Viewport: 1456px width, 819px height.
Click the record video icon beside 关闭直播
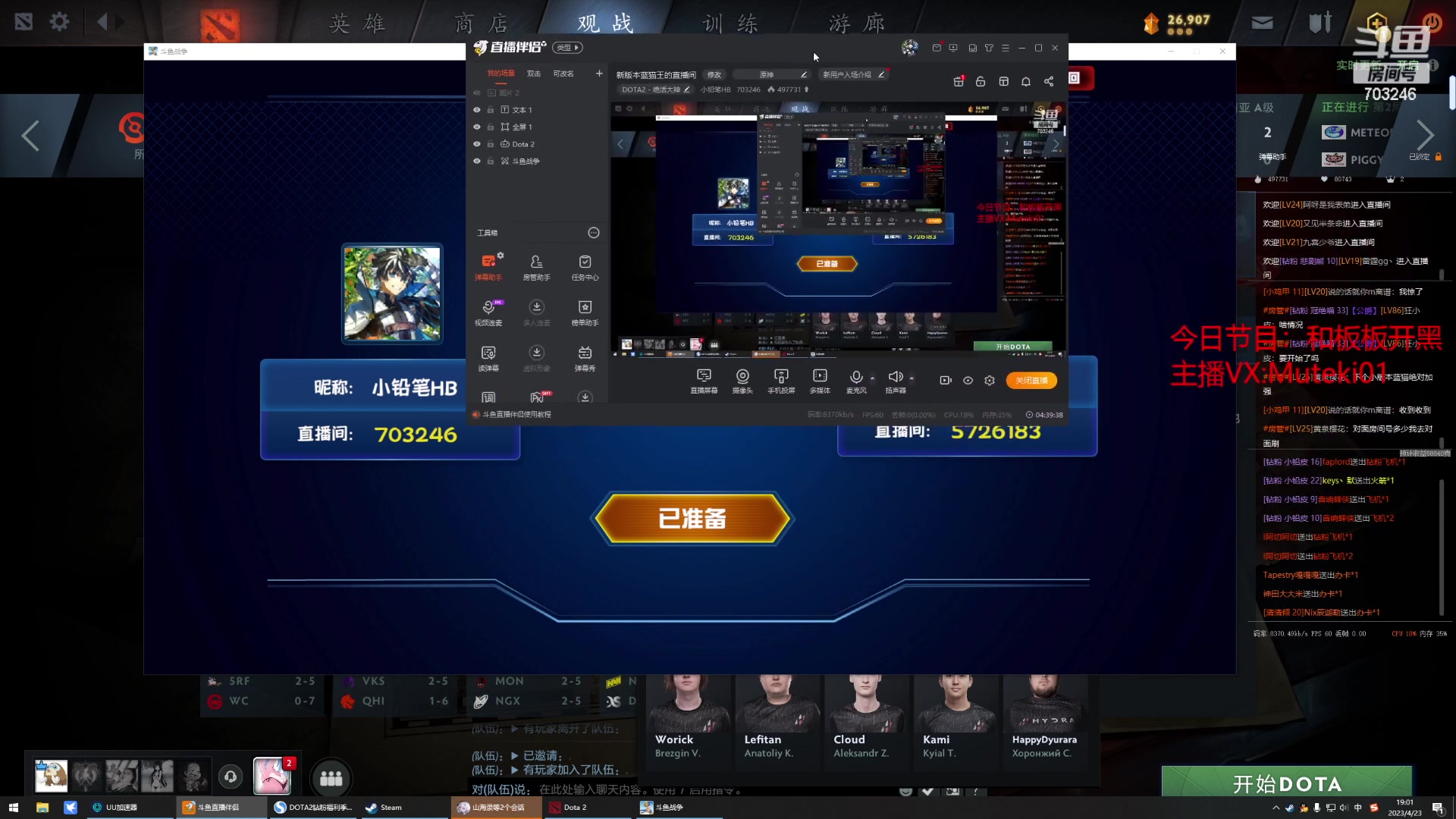tap(946, 381)
